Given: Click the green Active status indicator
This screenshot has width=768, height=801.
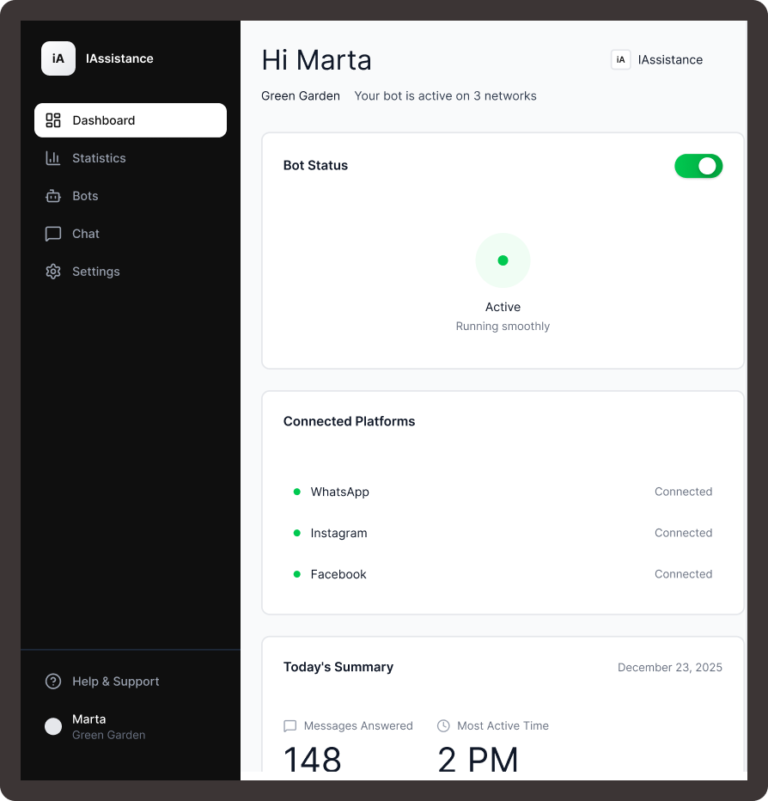Looking at the screenshot, I should click(x=503, y=261).
